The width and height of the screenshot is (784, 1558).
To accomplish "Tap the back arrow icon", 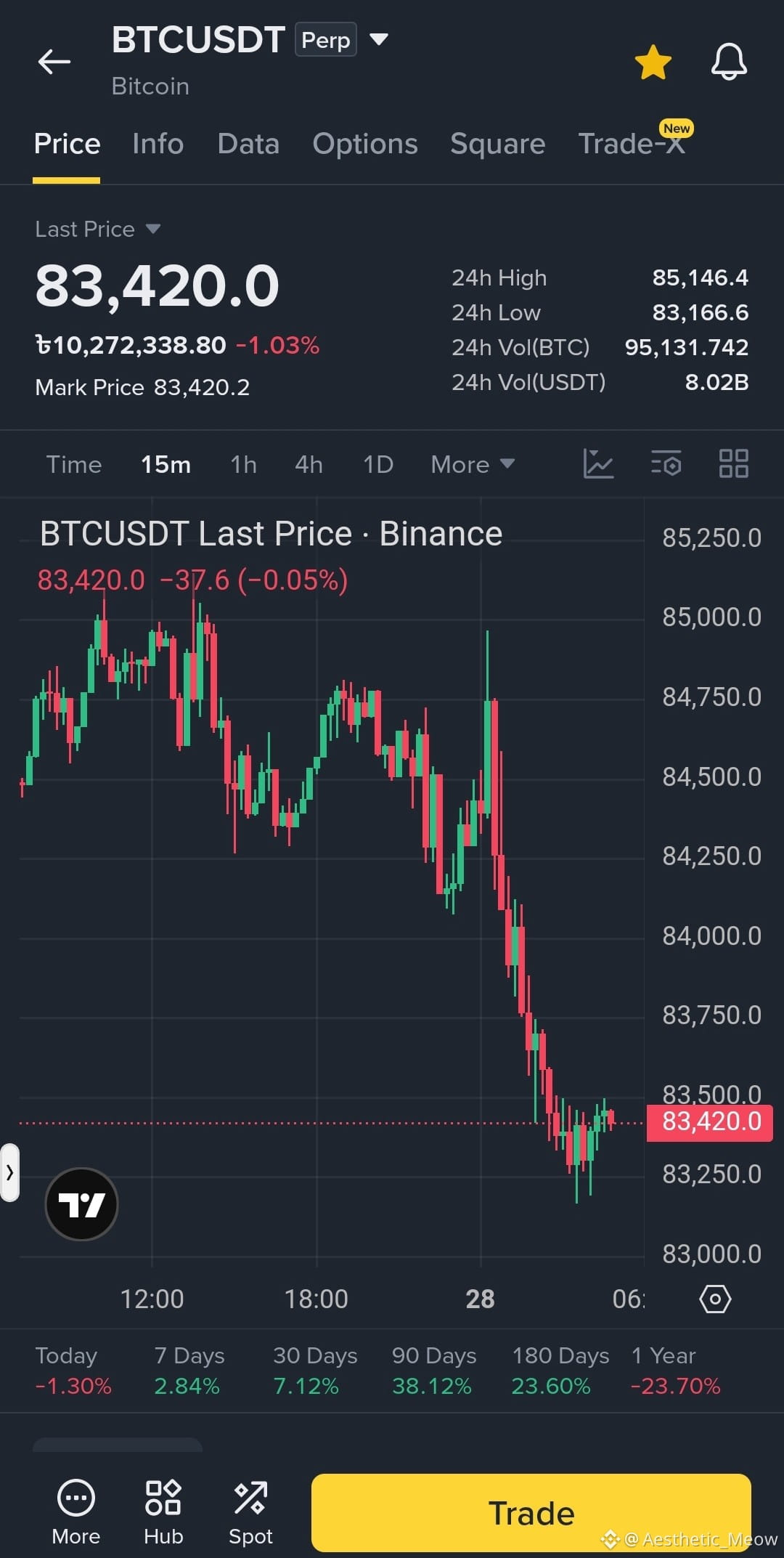I will (54, 62).
